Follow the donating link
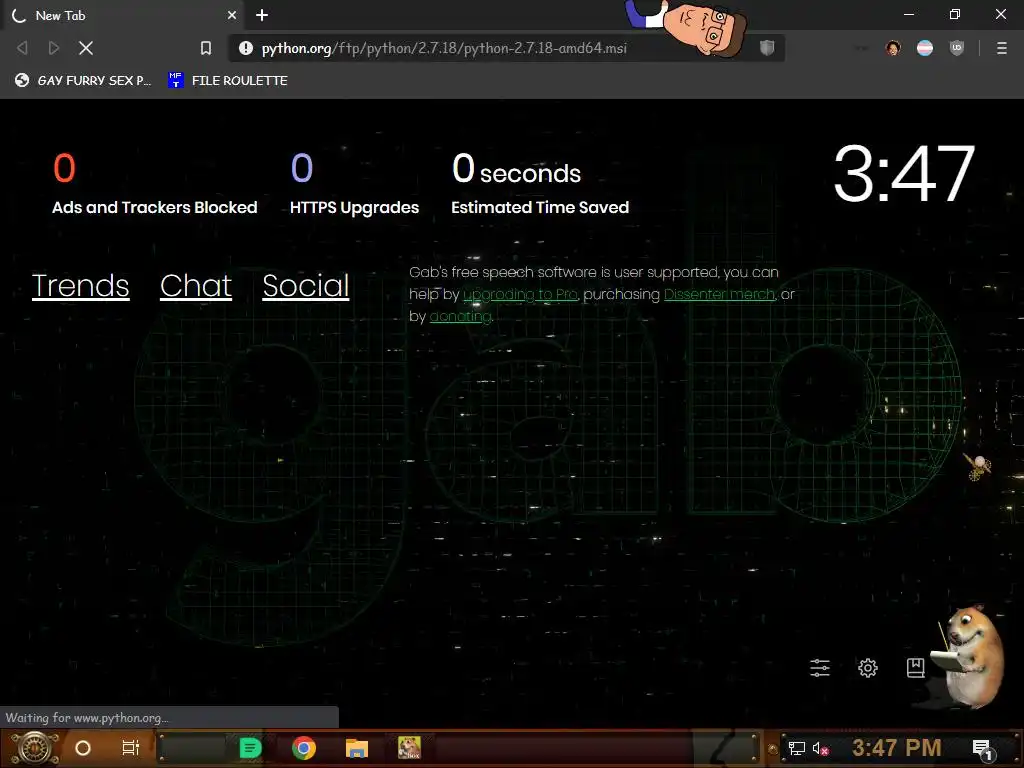The image size is (1024, 768). [x=460, y=317]
